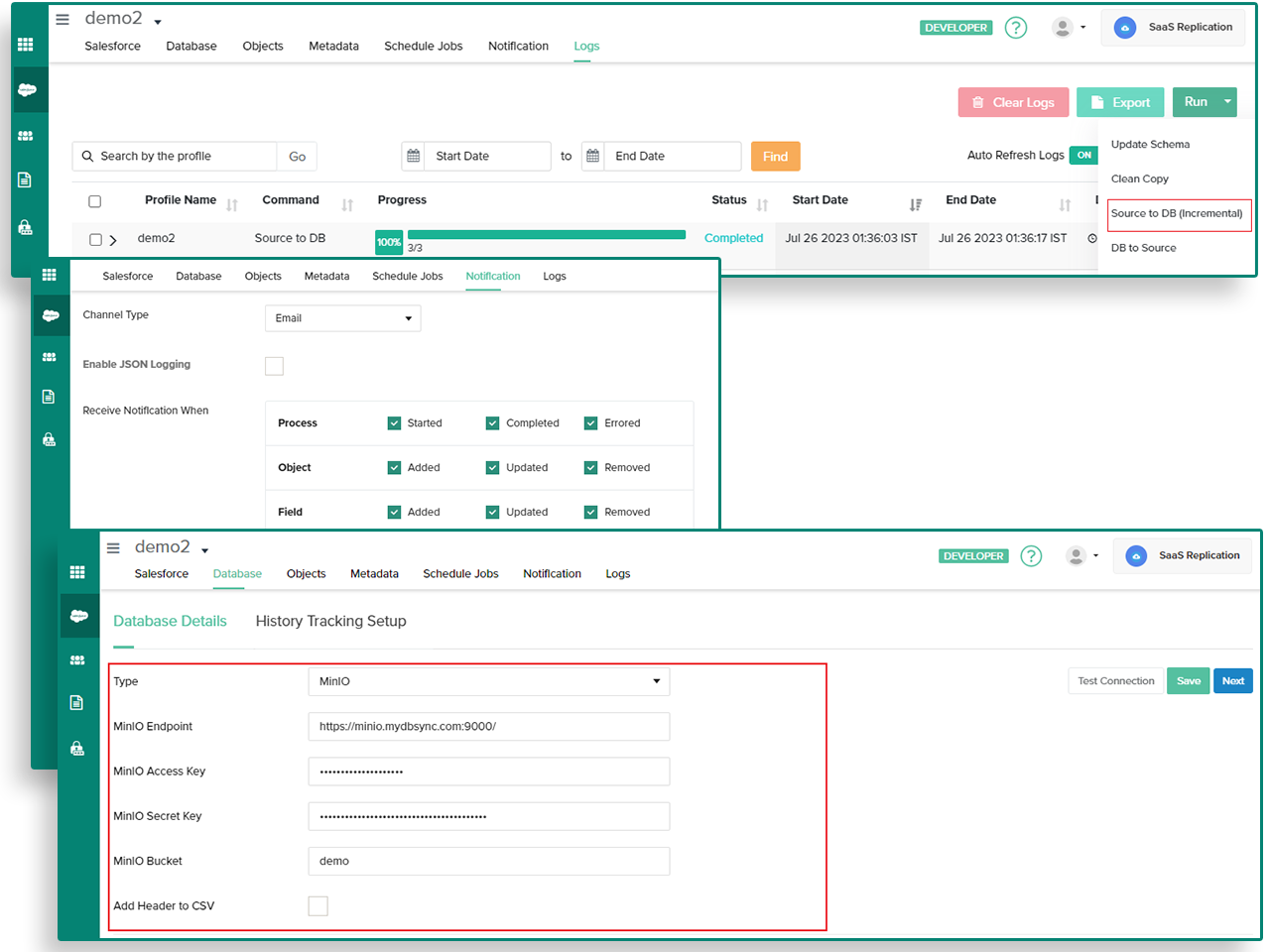This screenshot has height=952, width=1270.
Task: Open apps grid icon in Database window sidebar
Action: (x=77, y=572)
